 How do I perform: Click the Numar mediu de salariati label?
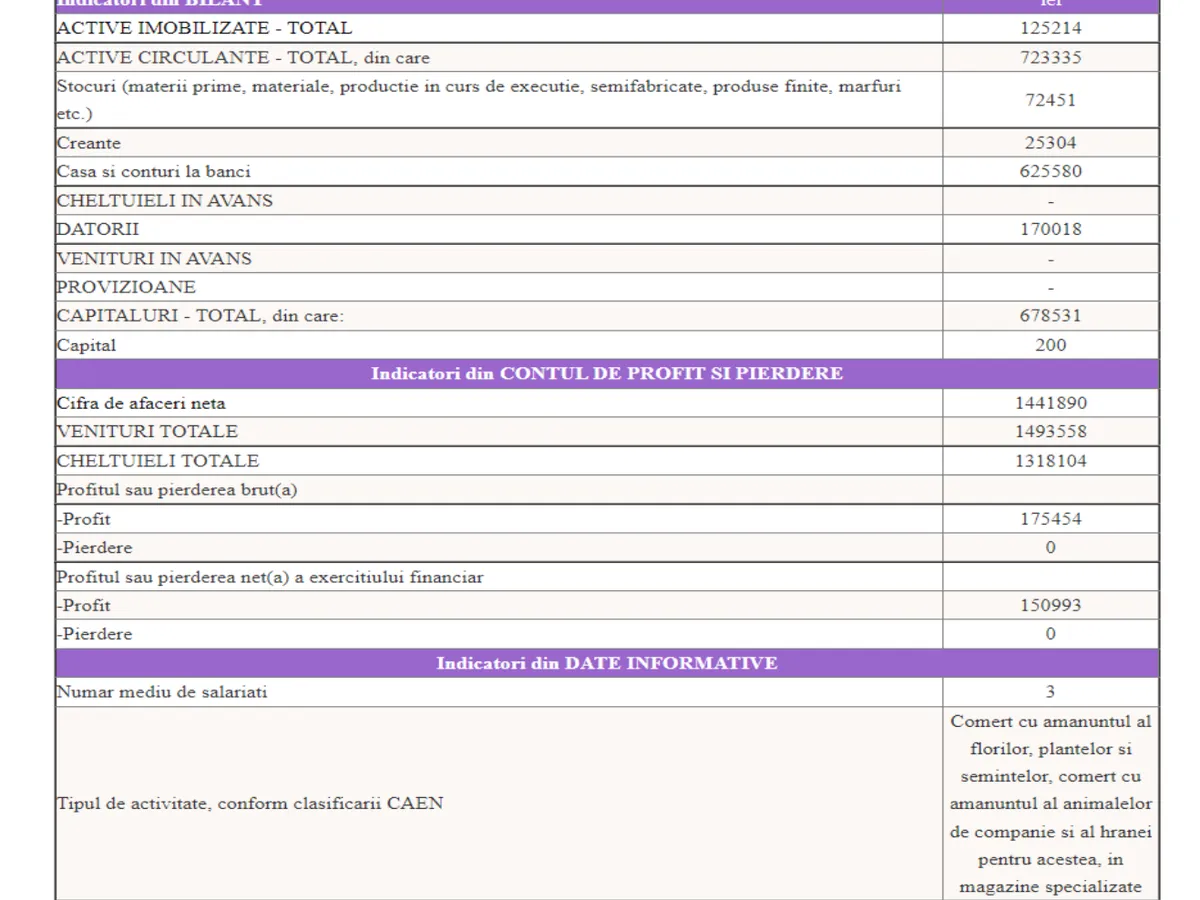pos(162,692)
